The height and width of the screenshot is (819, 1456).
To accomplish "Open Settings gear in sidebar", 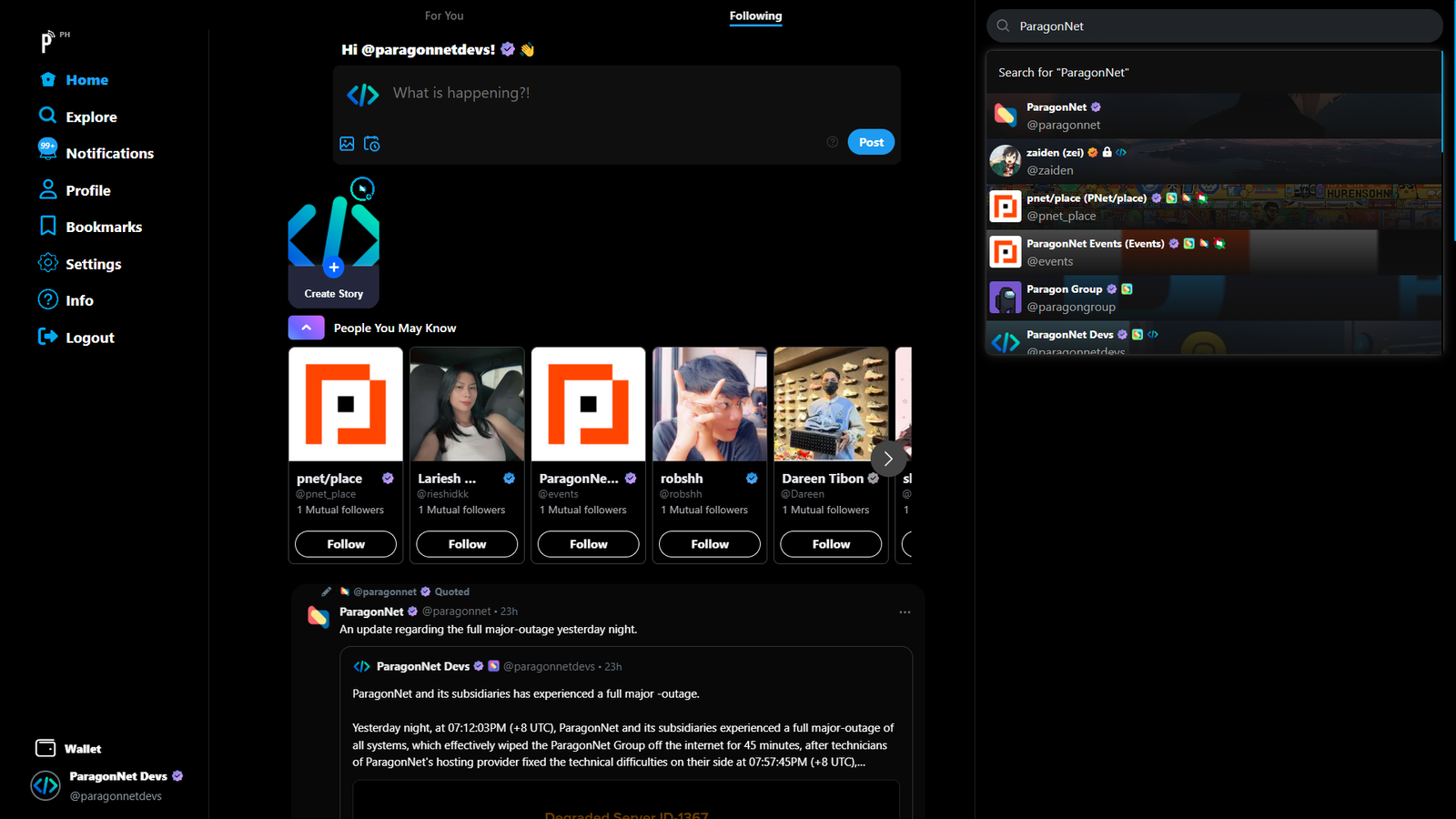I will 48,263.
